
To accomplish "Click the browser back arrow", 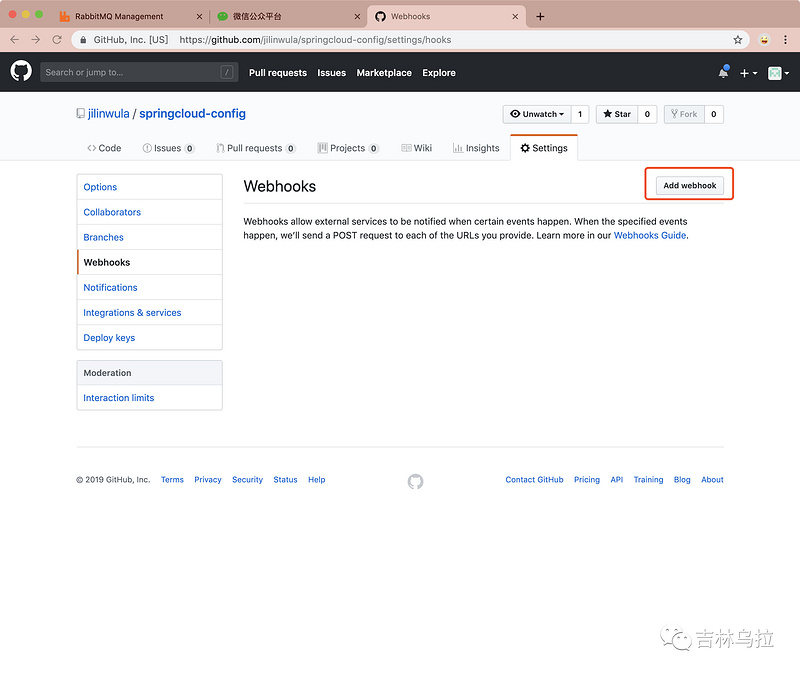I will (14, 39).
